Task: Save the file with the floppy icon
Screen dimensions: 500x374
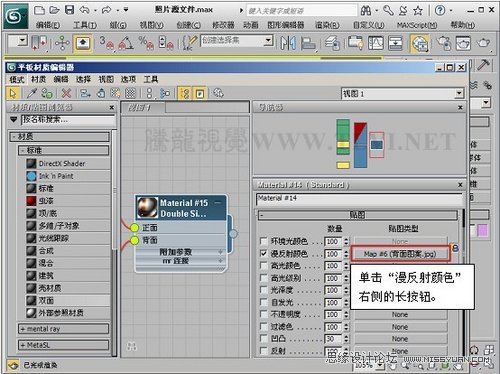Action: point(69,10)
